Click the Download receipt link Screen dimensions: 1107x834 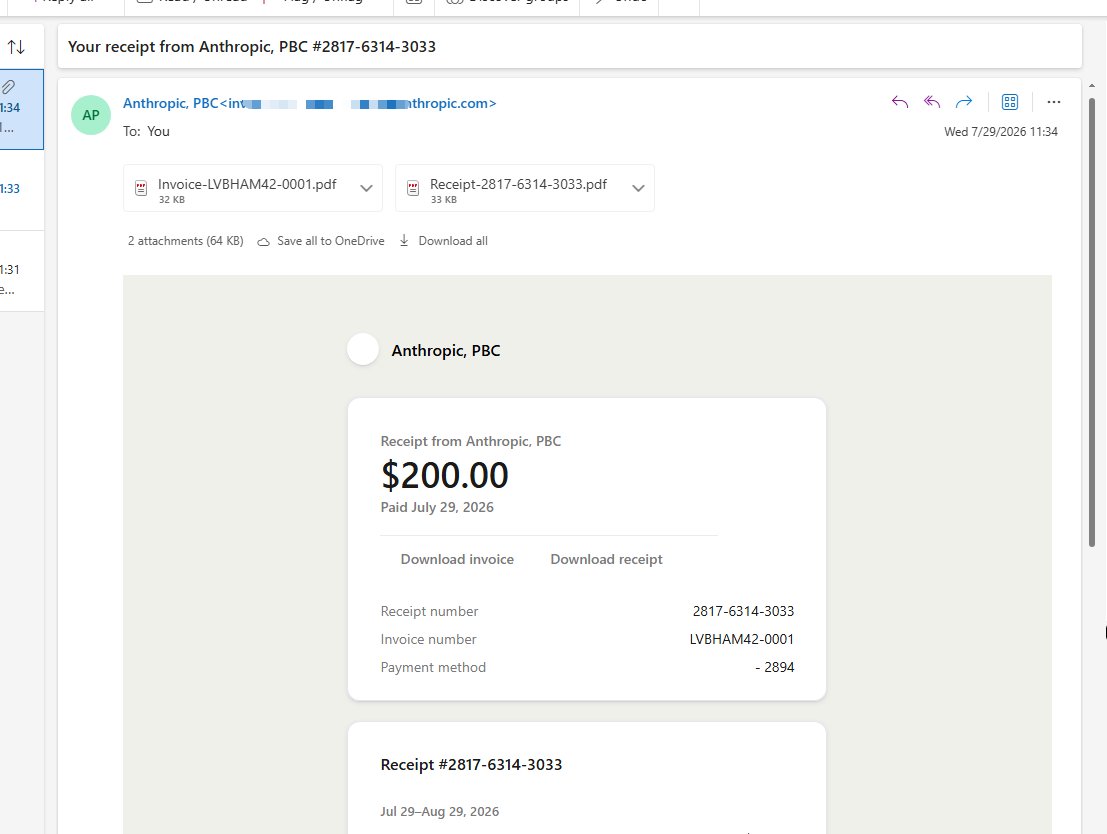pos(606,559)
